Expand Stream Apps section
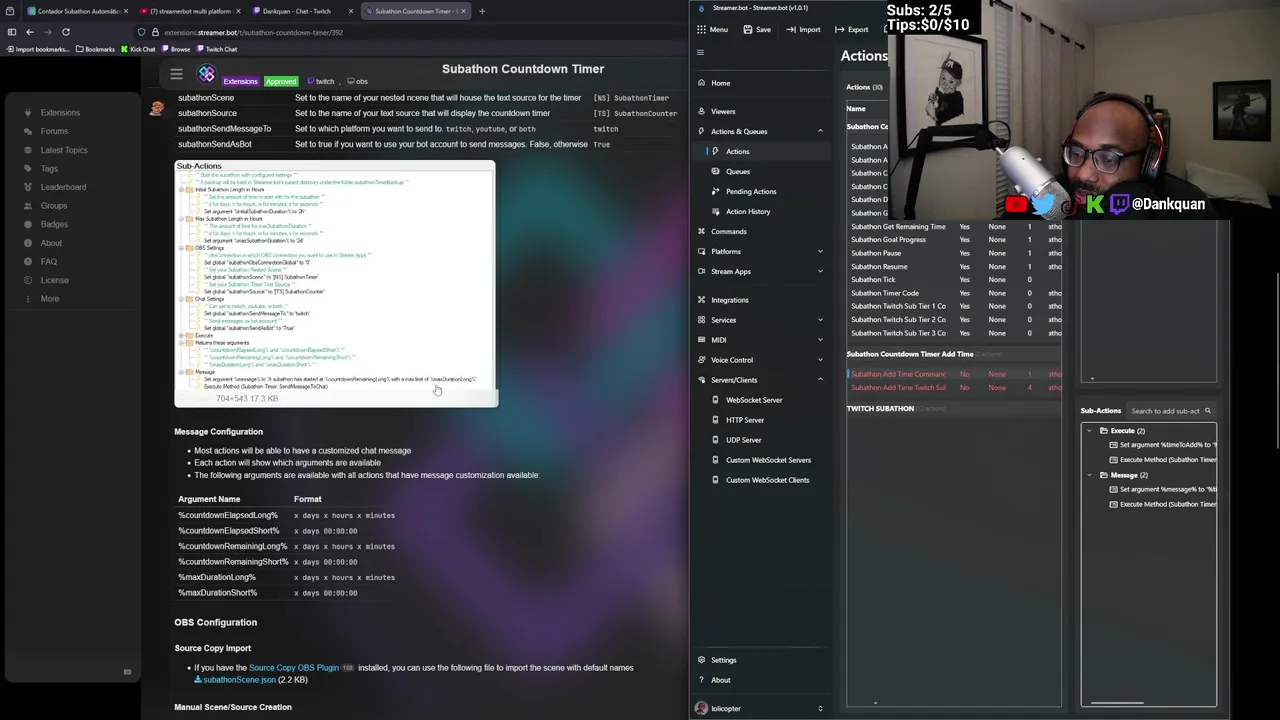Viewport: 1280px width, 720px height. 820,271
